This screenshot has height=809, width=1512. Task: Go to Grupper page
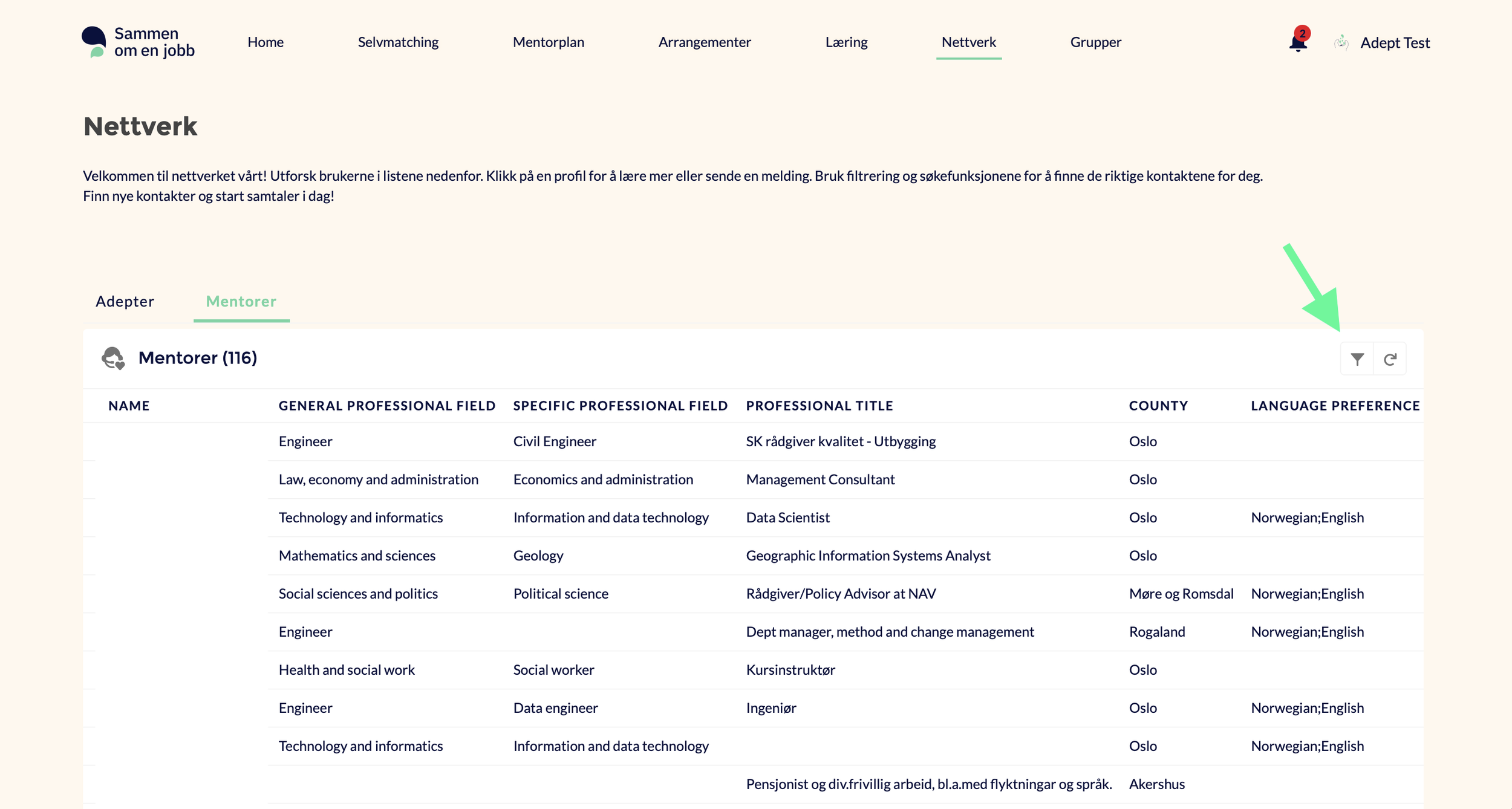tap(1095, 42)
